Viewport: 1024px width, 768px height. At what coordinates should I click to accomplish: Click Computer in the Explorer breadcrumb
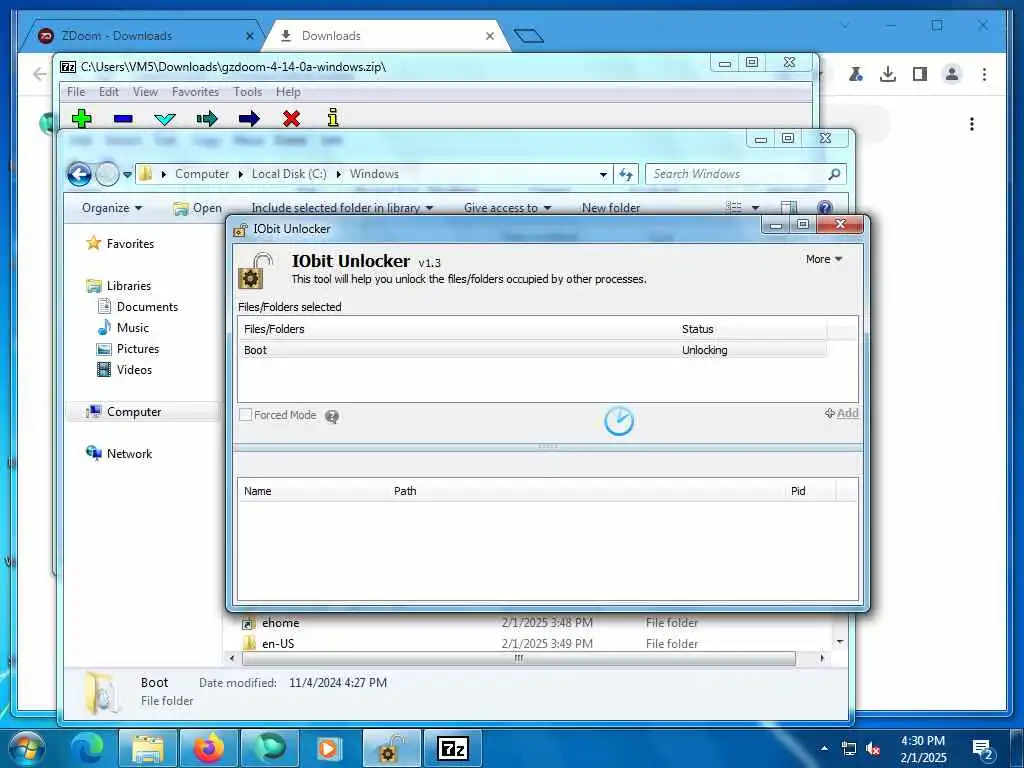click(202, 174)
